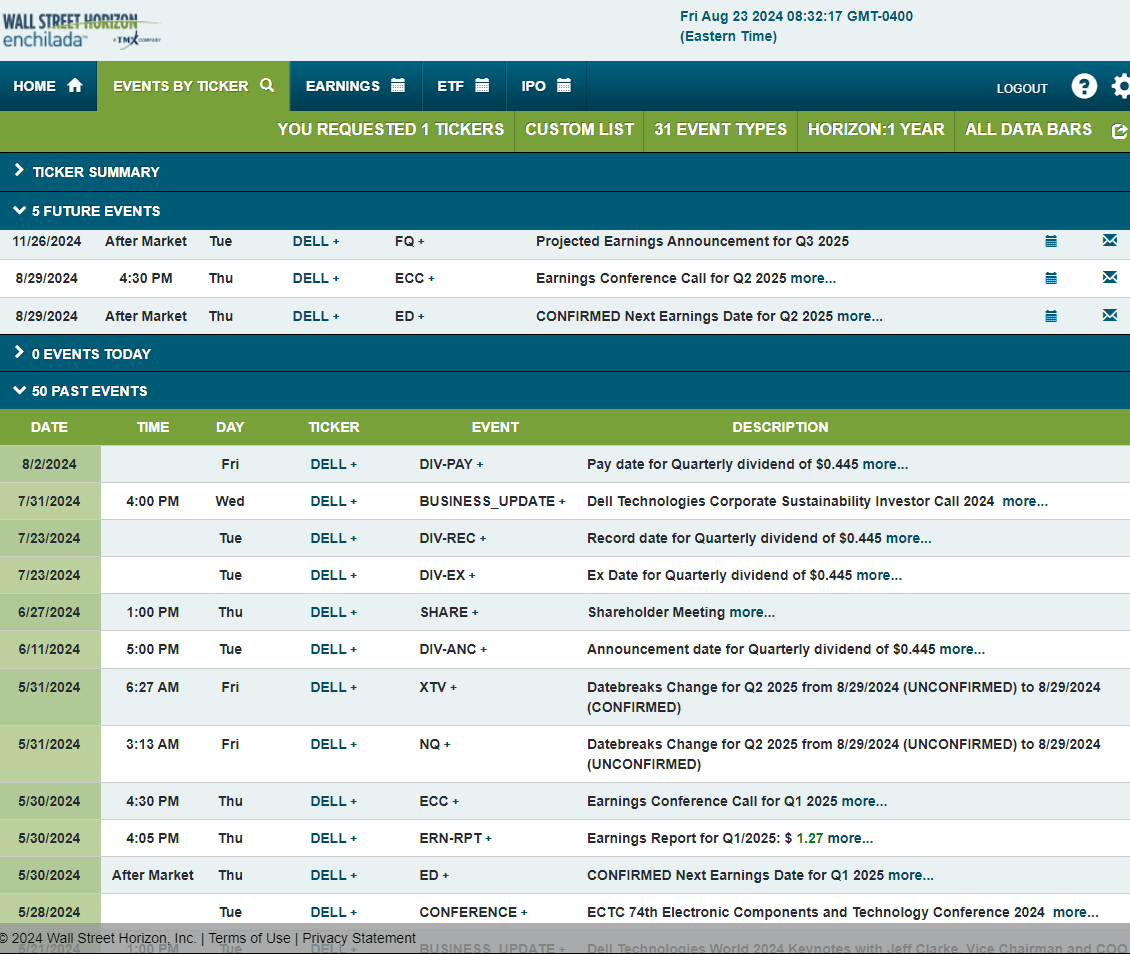The width and height of the screenshot is (1130, 954).
Task: Email the 8/29/2024 ECC conference call event
Action: click(1110, 277)
